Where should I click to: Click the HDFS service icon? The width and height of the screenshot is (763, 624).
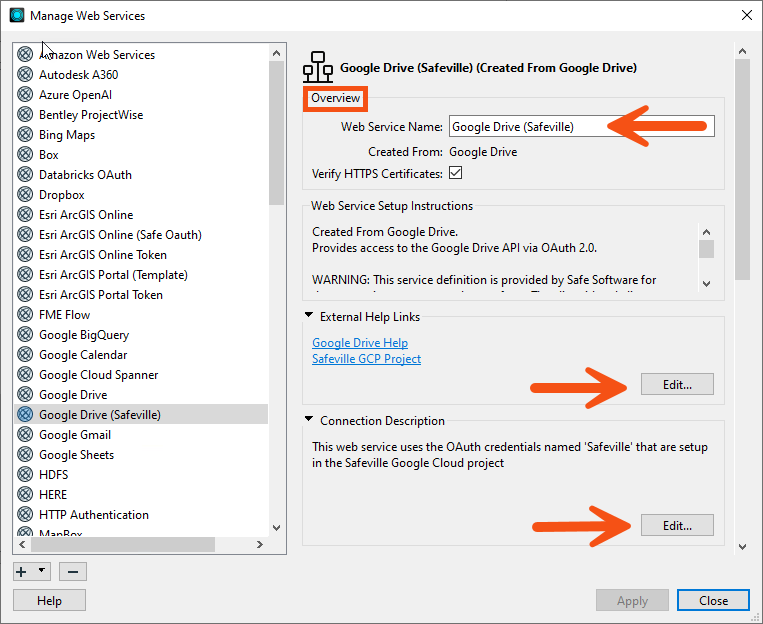click(25, 474)
